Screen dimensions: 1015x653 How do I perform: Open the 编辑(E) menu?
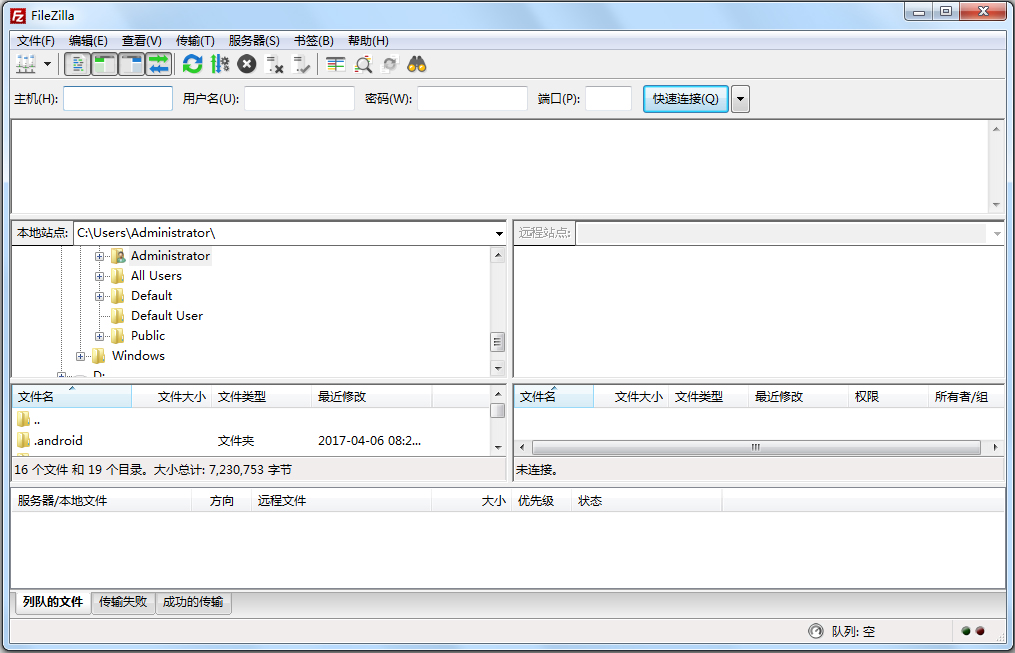click(88, 41)
